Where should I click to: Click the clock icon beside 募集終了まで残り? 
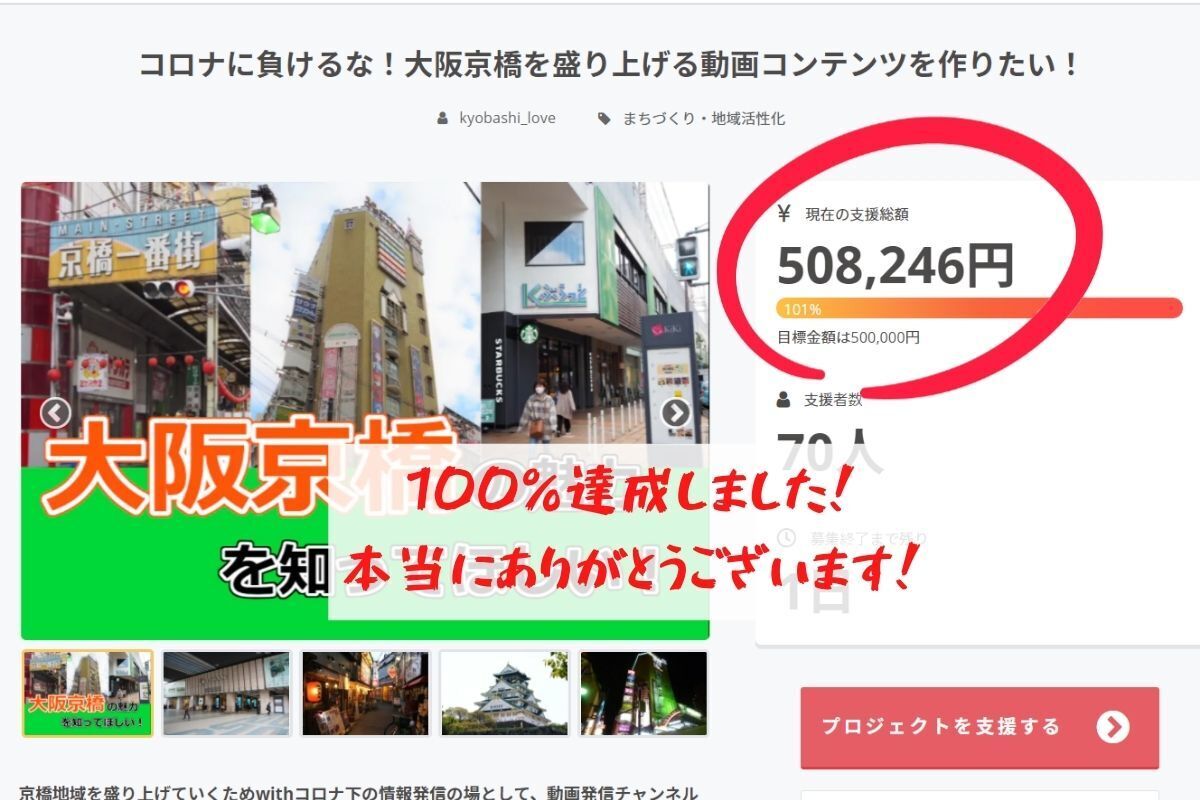coord(786,537)
